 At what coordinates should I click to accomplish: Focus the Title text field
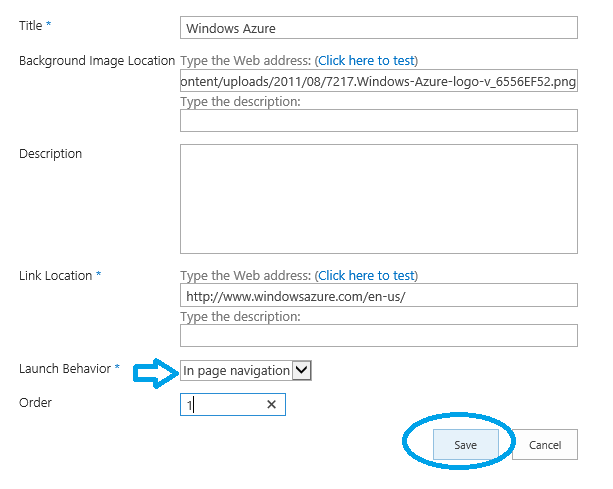379,29
